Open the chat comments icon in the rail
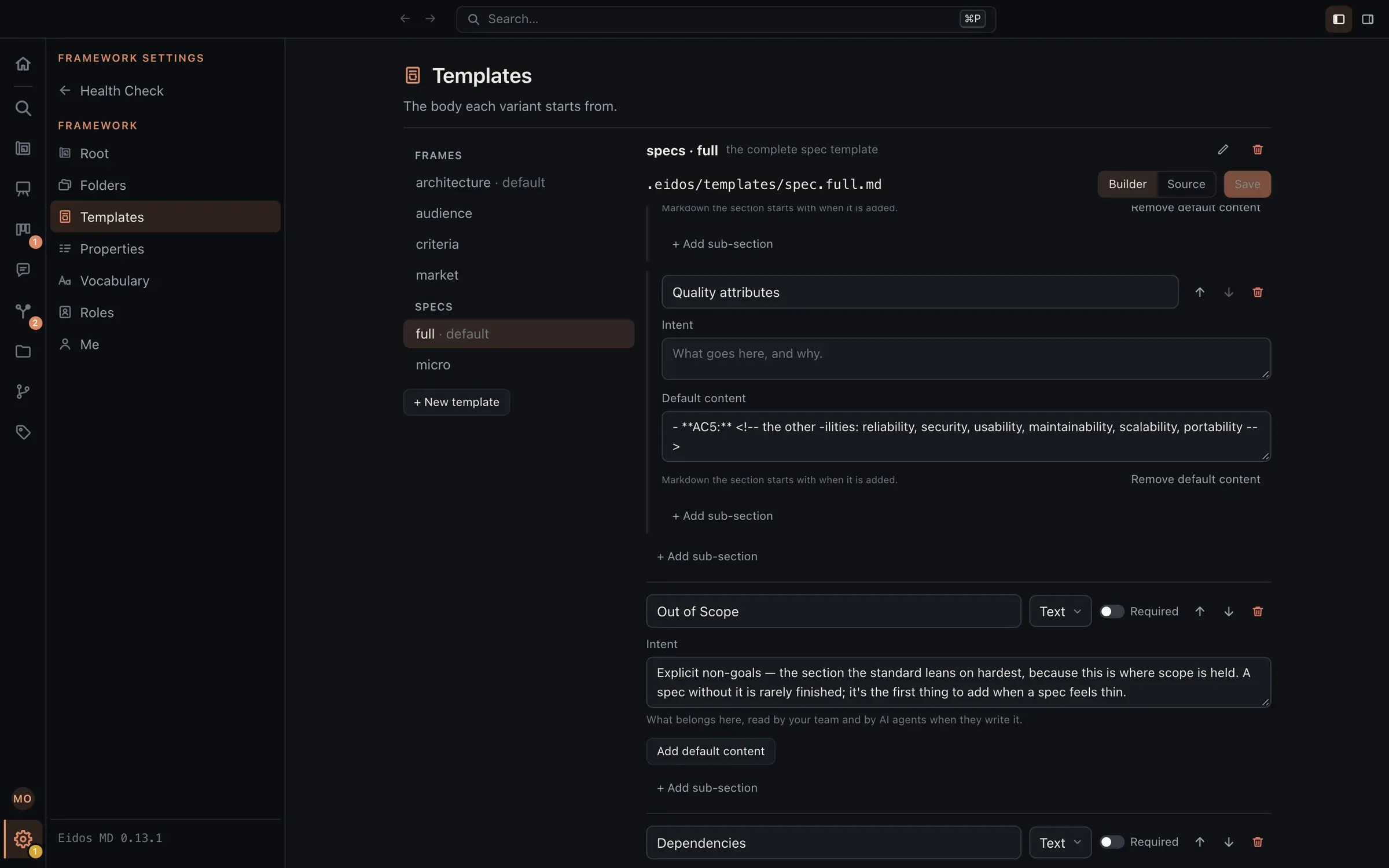The image size is (1389, 868). click(x=23, y=270)
